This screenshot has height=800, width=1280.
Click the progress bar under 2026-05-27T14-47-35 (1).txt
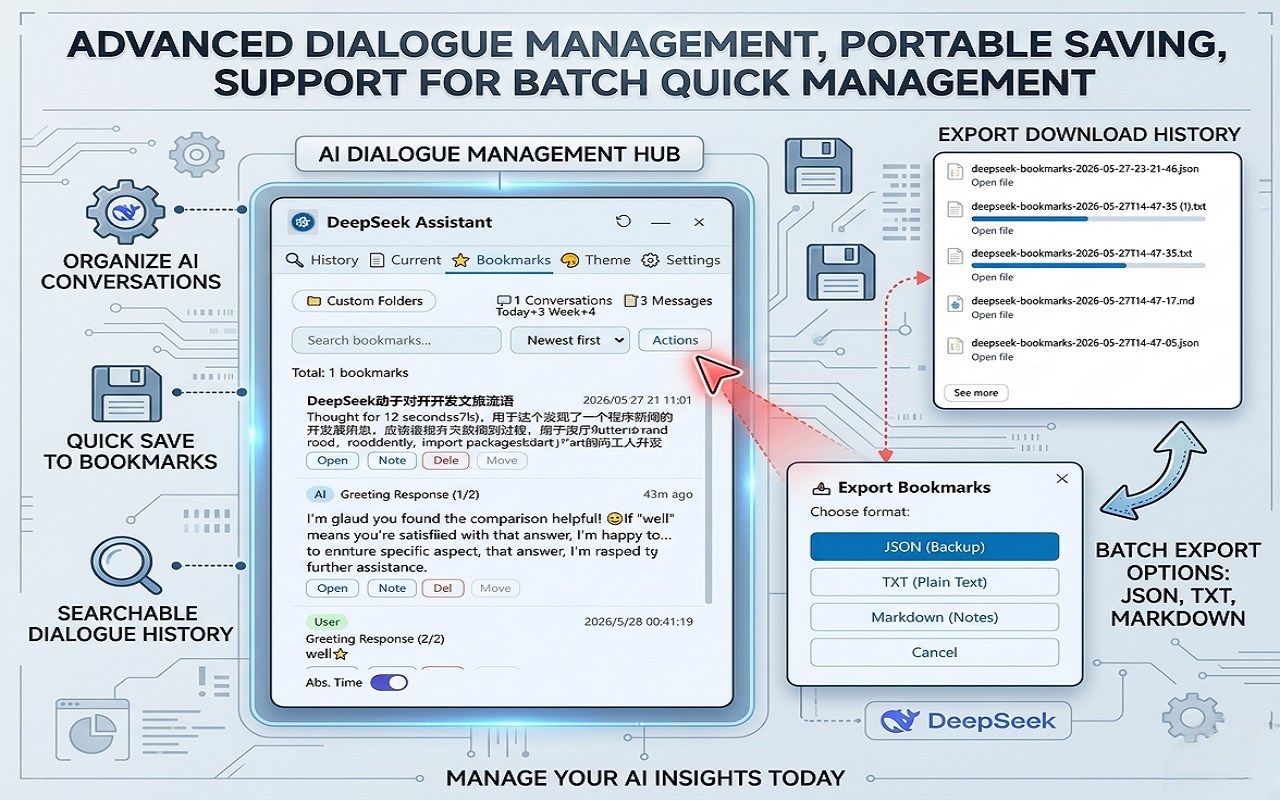[x=1088, y=219]
